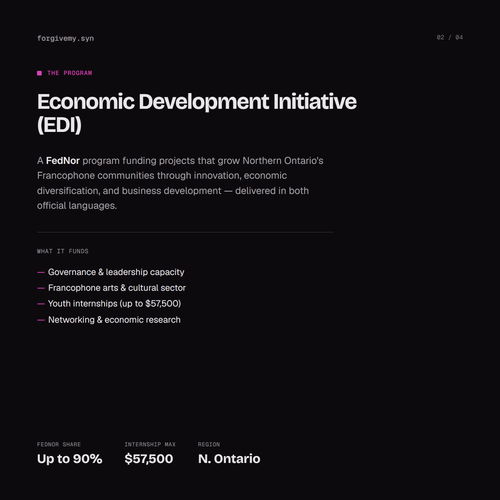The height and width of the screenshot is (500, 500).
Task: Click the WHAT IT FUNDS label
Action: pos(63,251)
